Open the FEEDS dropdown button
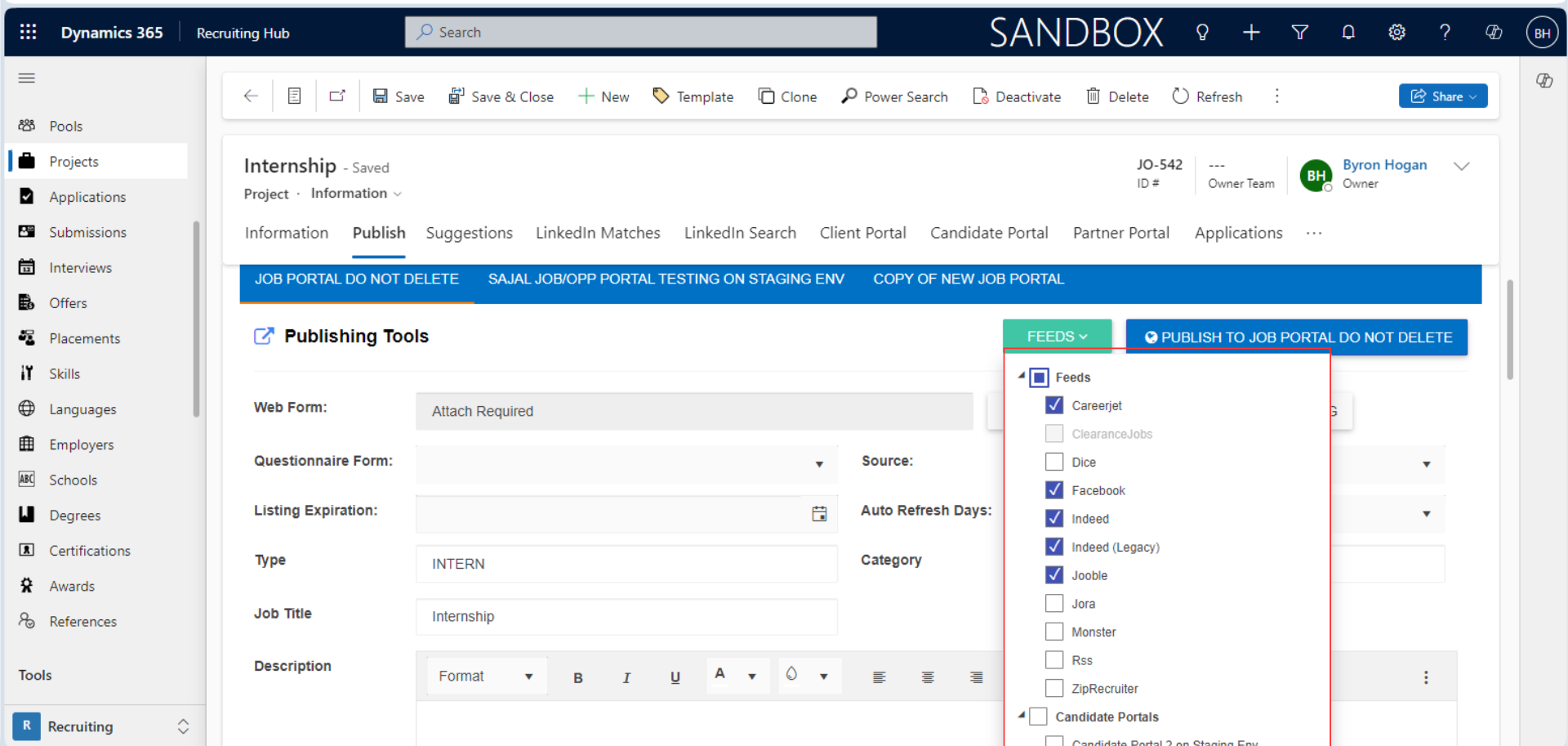1568x746 pixels. pyautogui.click(x=1057, y=337)
